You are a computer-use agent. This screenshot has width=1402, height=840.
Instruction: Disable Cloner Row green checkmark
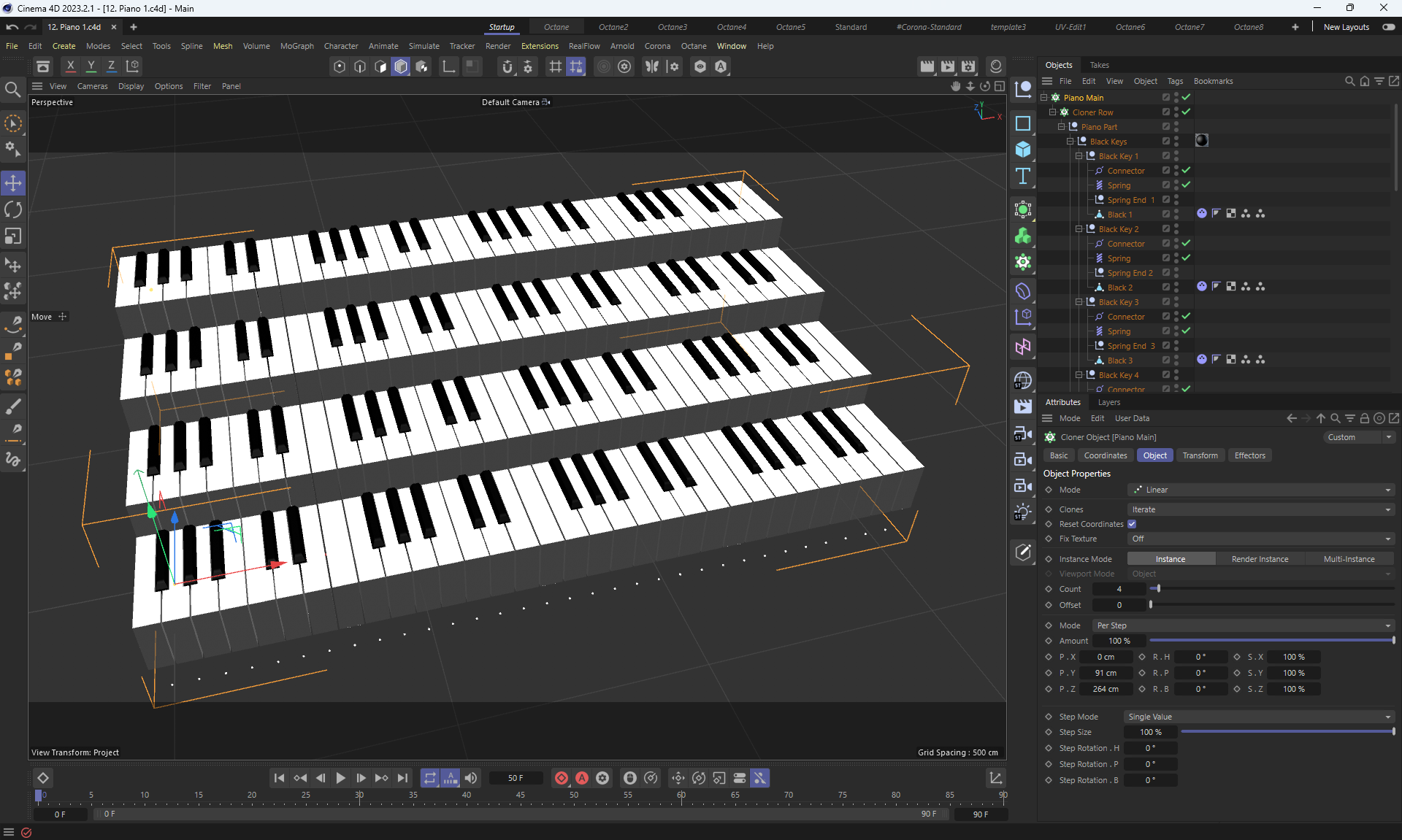[1187, 112]
